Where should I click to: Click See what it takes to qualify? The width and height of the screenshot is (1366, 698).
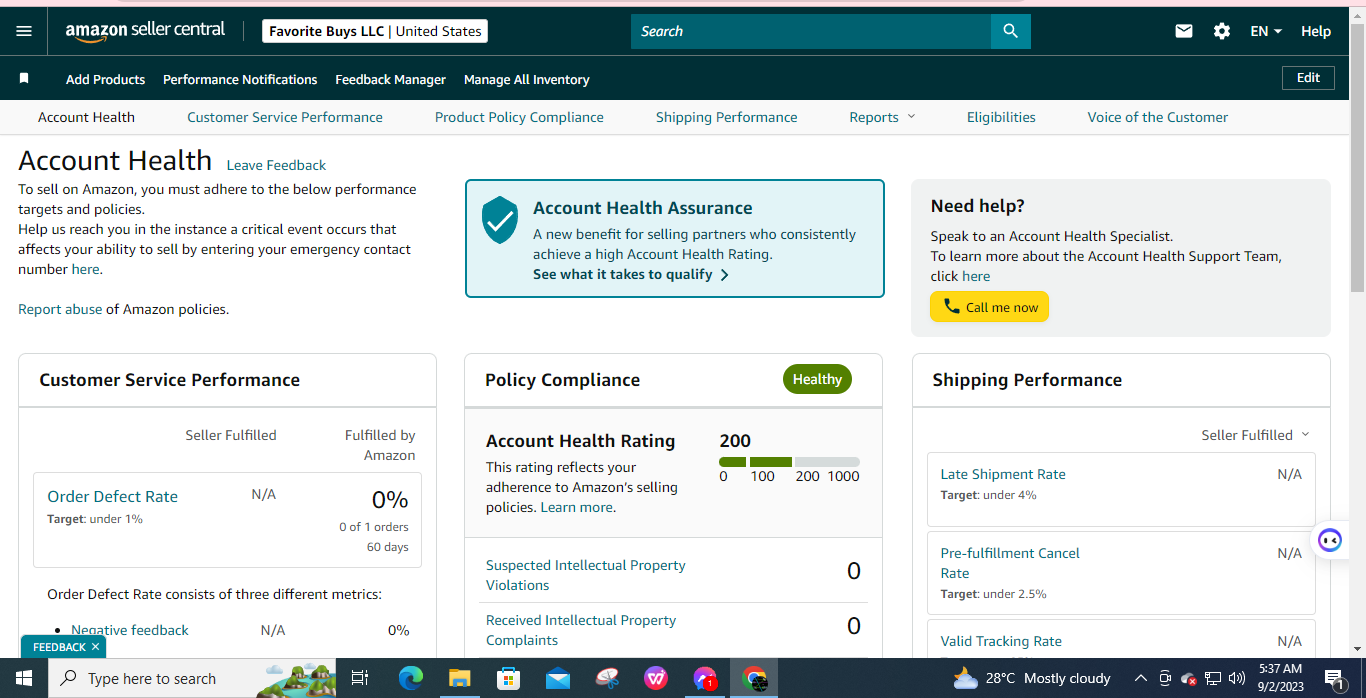coord(631,274)
